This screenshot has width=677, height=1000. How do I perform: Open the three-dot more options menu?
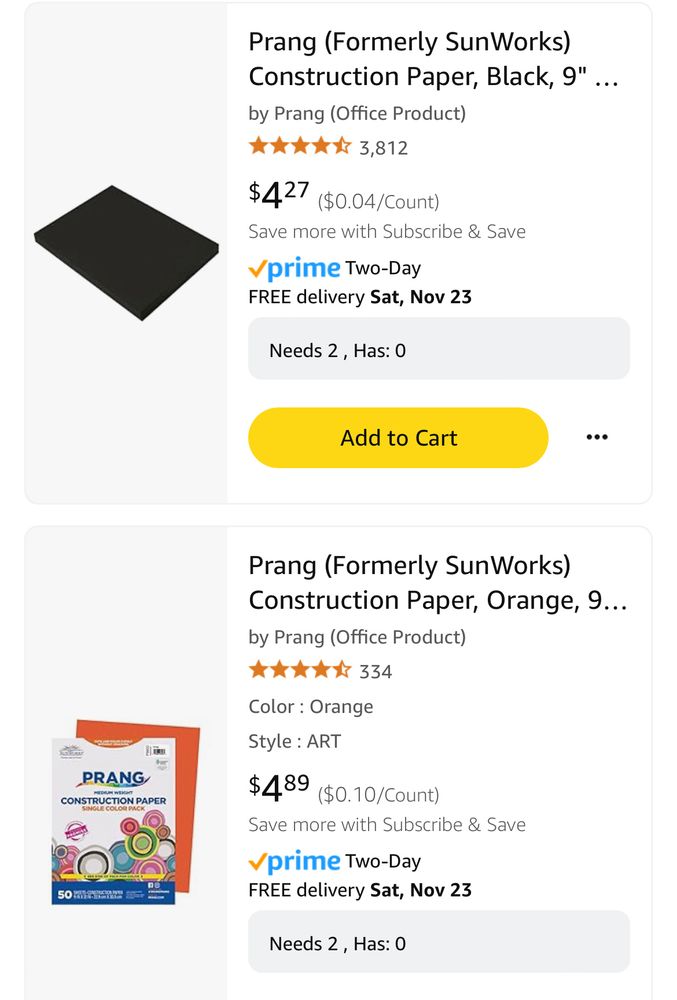pyautogui.click(x=597, y=437)
